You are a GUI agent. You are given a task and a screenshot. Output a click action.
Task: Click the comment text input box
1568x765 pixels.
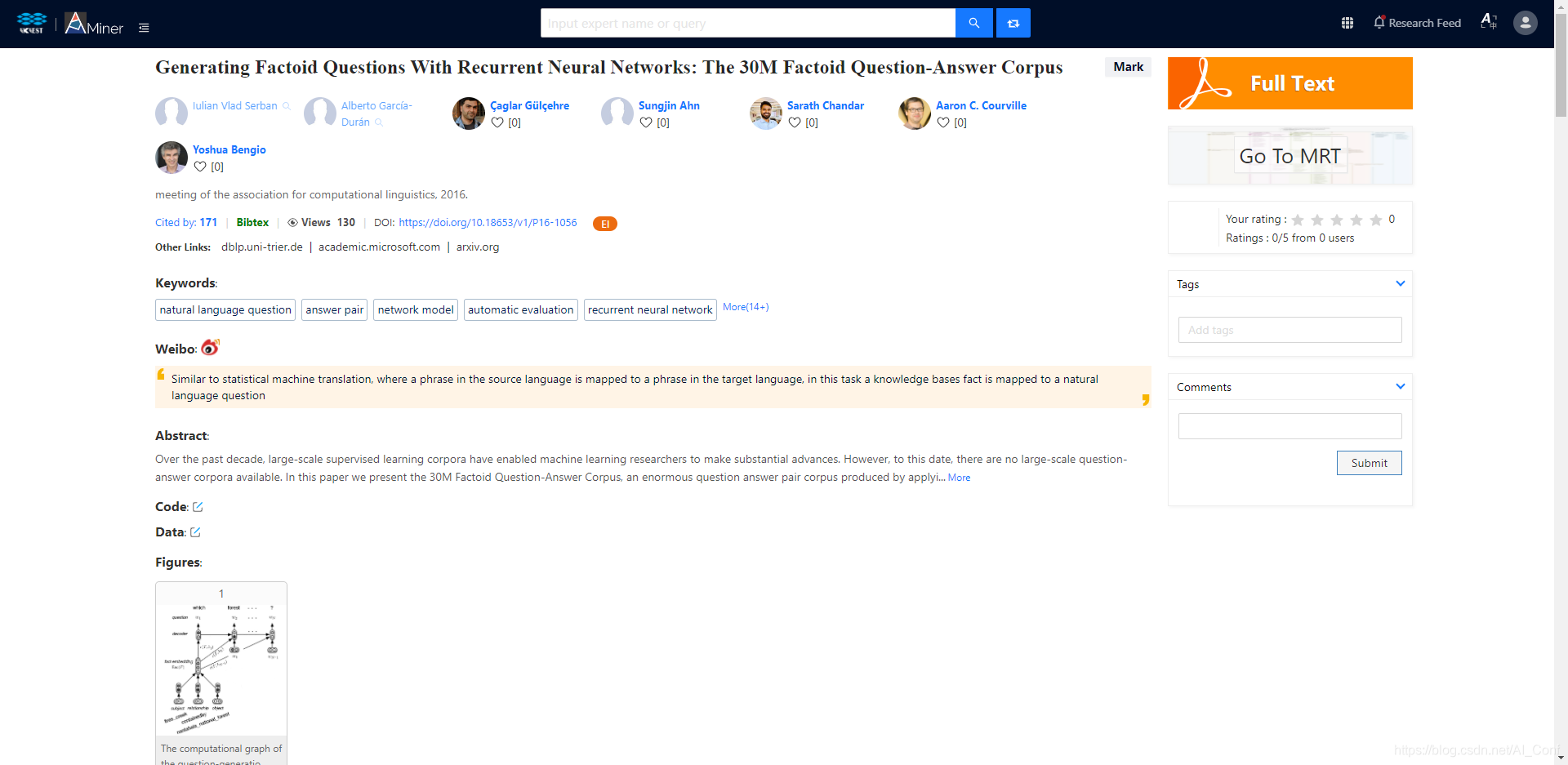pos(1290,426)
